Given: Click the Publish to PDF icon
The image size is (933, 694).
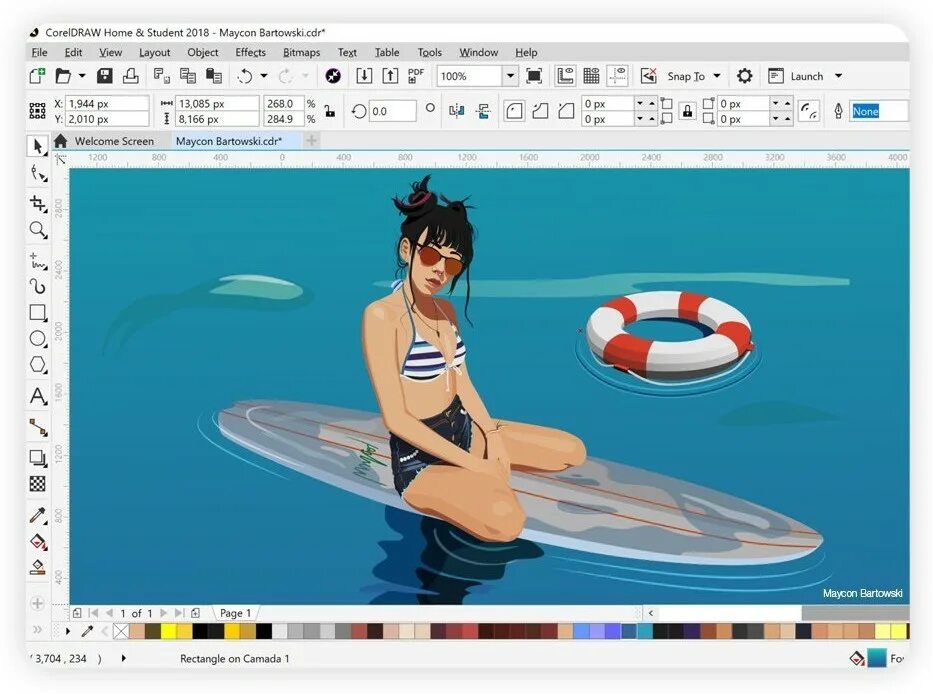Looking at the screenshot, I should tap(415, 76).
